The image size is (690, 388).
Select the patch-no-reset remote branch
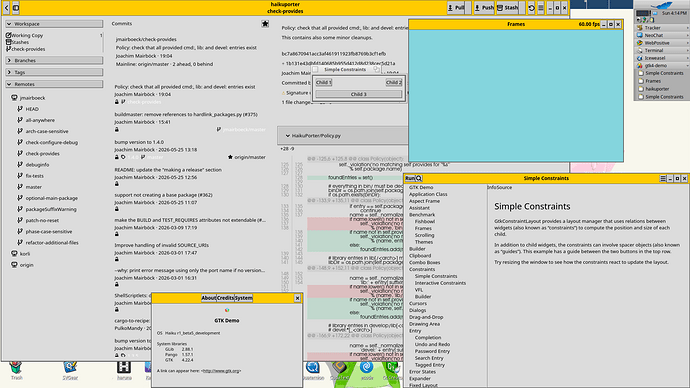(x=42, y=220)
